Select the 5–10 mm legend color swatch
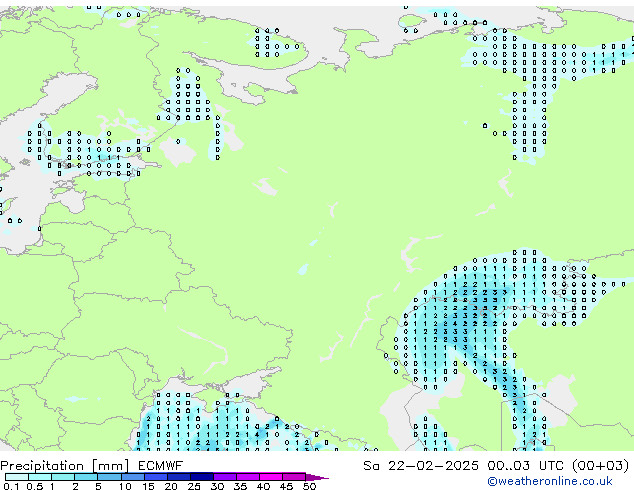Screen dimensions: 634x490 [x=109, y=477]
